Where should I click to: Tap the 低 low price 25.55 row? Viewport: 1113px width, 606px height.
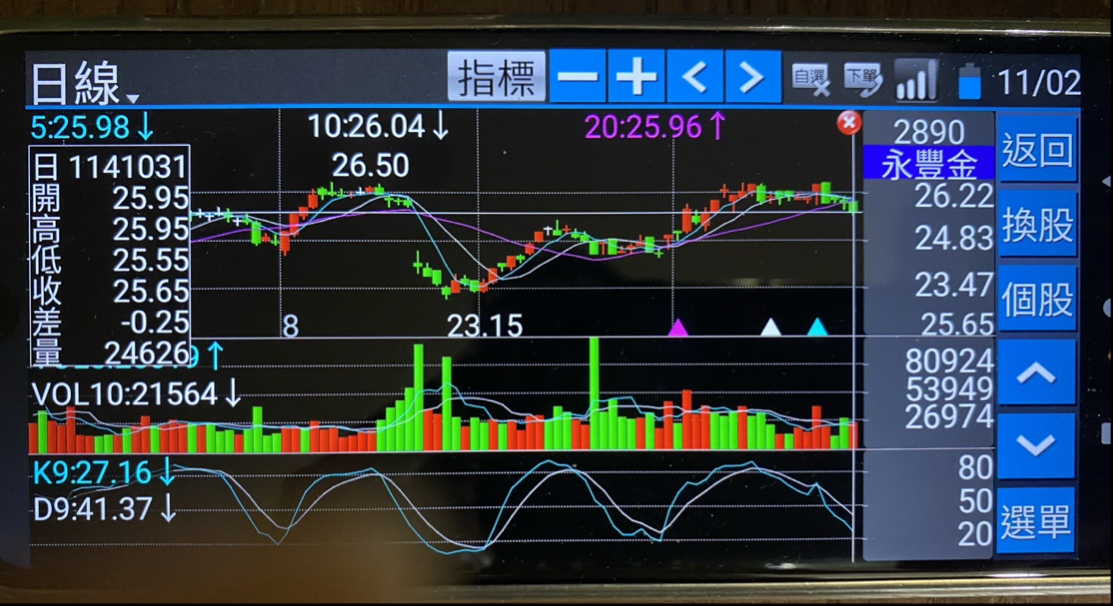(110, 260)
